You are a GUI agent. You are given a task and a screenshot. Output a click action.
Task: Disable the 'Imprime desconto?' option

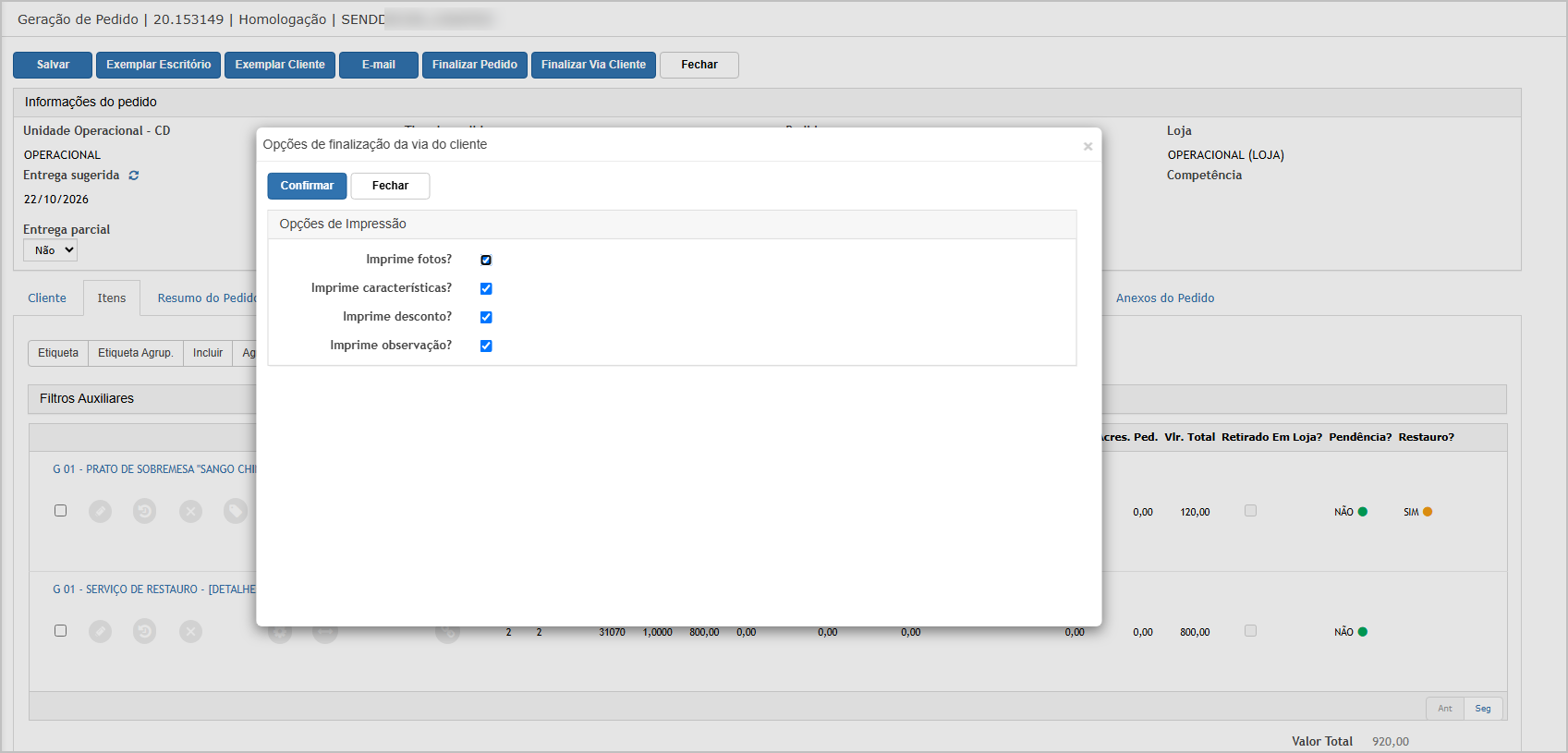coord(486,317)
